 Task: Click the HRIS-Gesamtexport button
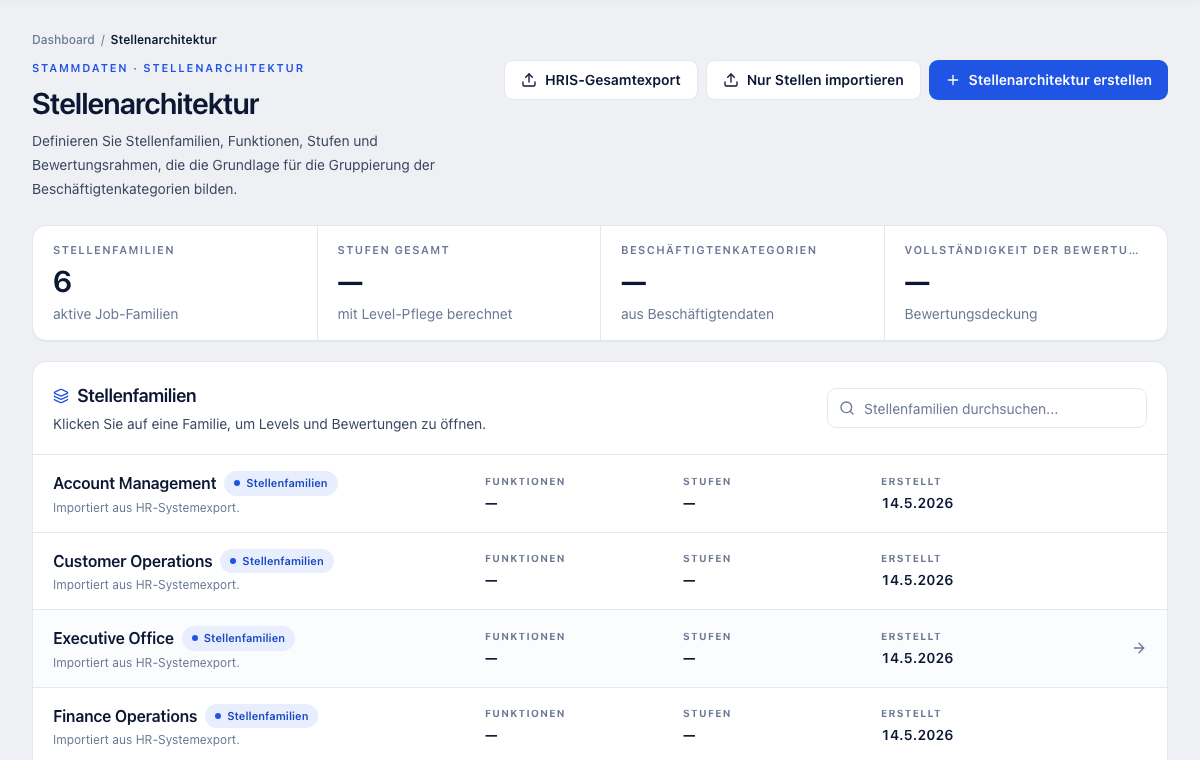pos(601,80)
